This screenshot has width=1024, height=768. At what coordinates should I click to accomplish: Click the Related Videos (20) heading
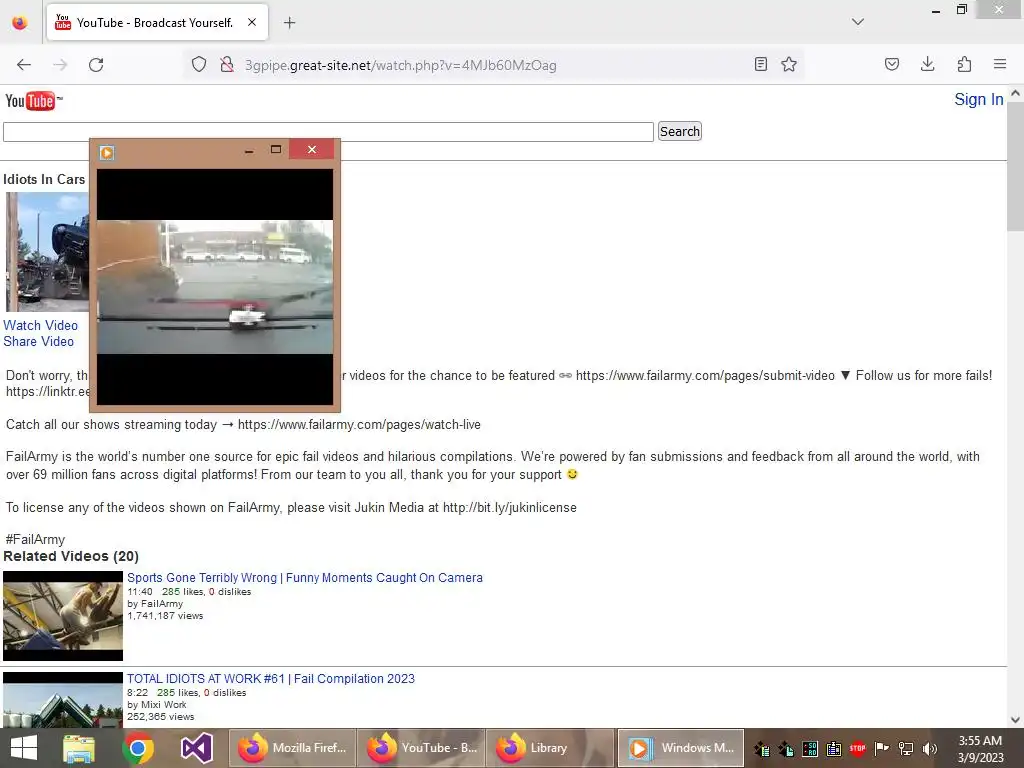pyautogui.click(x=71, y=556)
